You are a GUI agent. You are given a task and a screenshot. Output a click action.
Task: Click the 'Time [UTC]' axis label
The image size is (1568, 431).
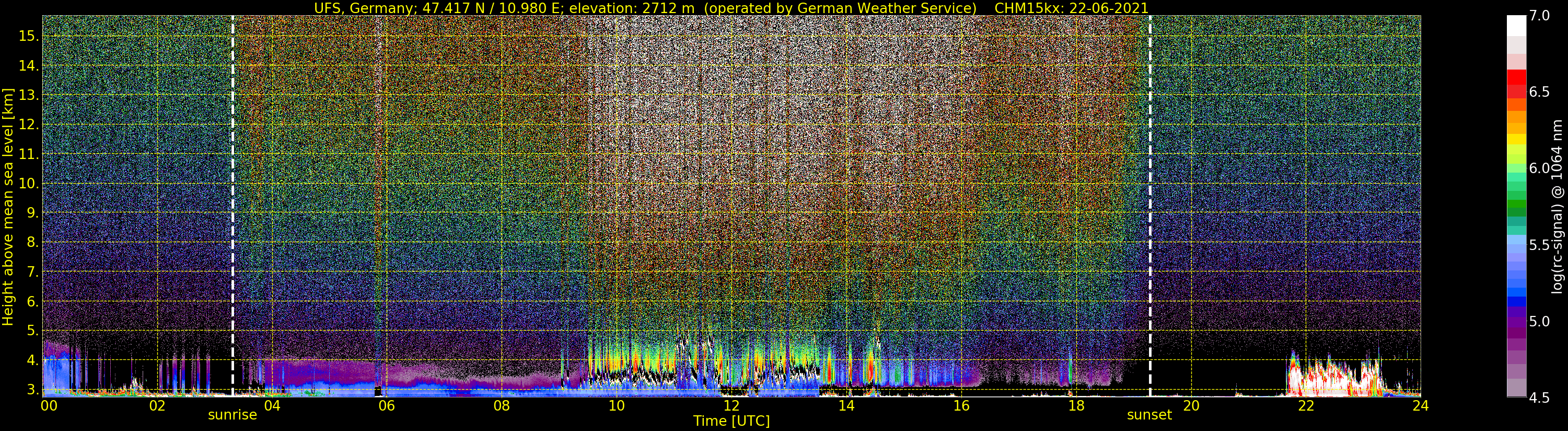(x=731, y=421)
